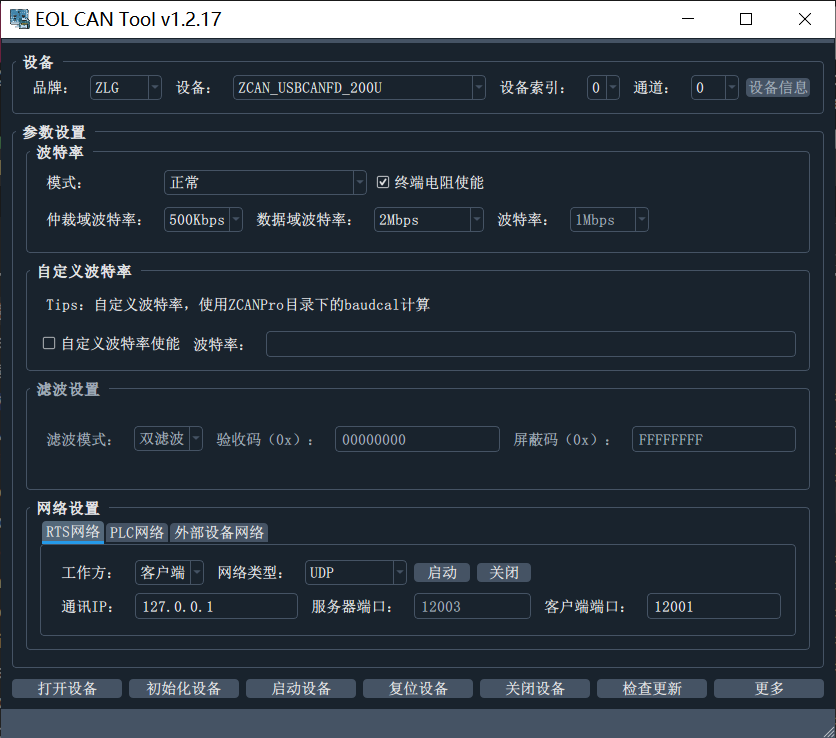Screen dimensions: 836x738
Task: Minimize the EOL CAN Tool window
Action: coord(688,19)
